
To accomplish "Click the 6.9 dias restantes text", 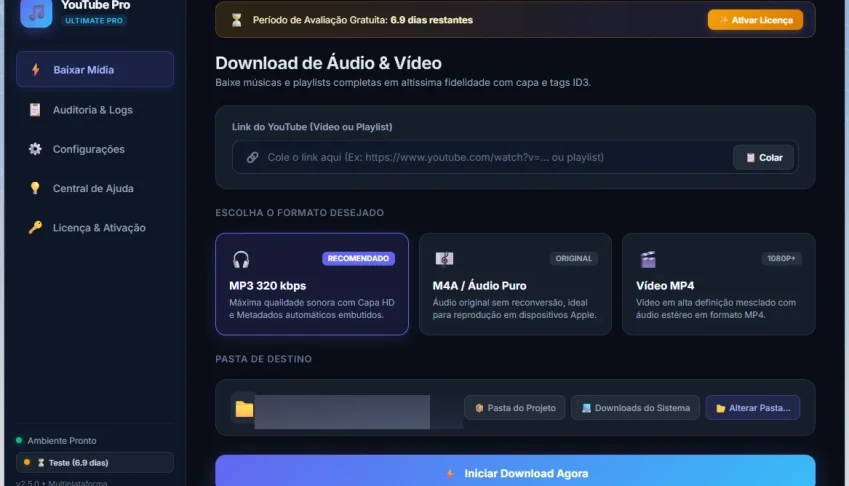I will [x=432, y=20].
